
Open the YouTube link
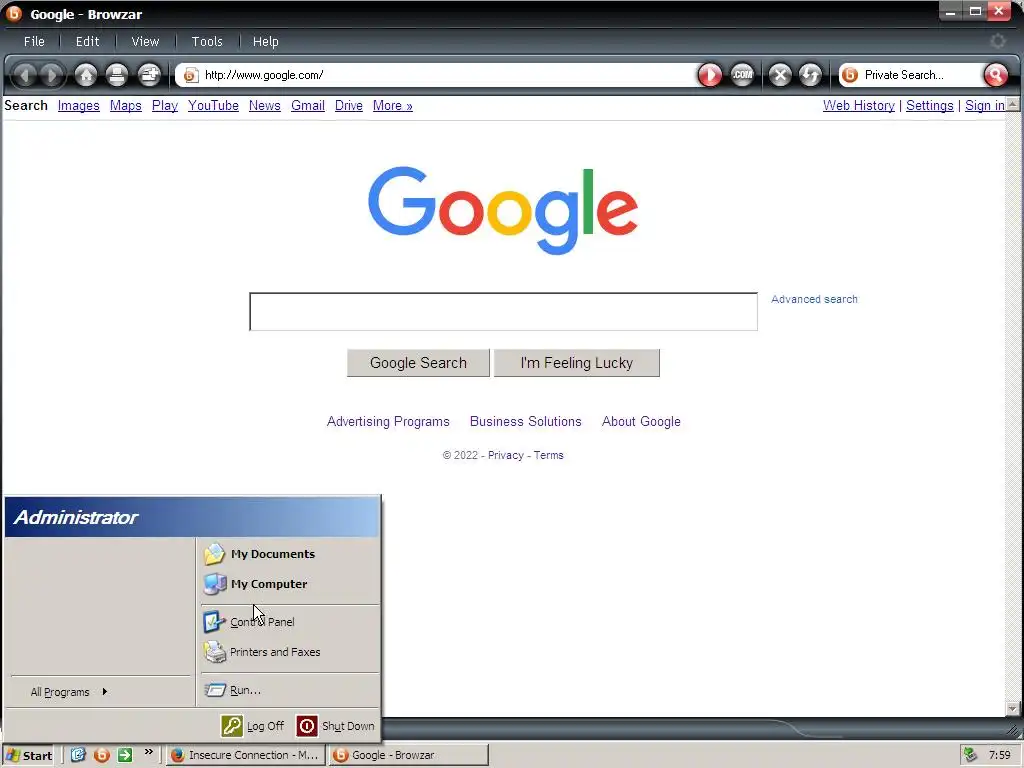click(x=213, y=106)
